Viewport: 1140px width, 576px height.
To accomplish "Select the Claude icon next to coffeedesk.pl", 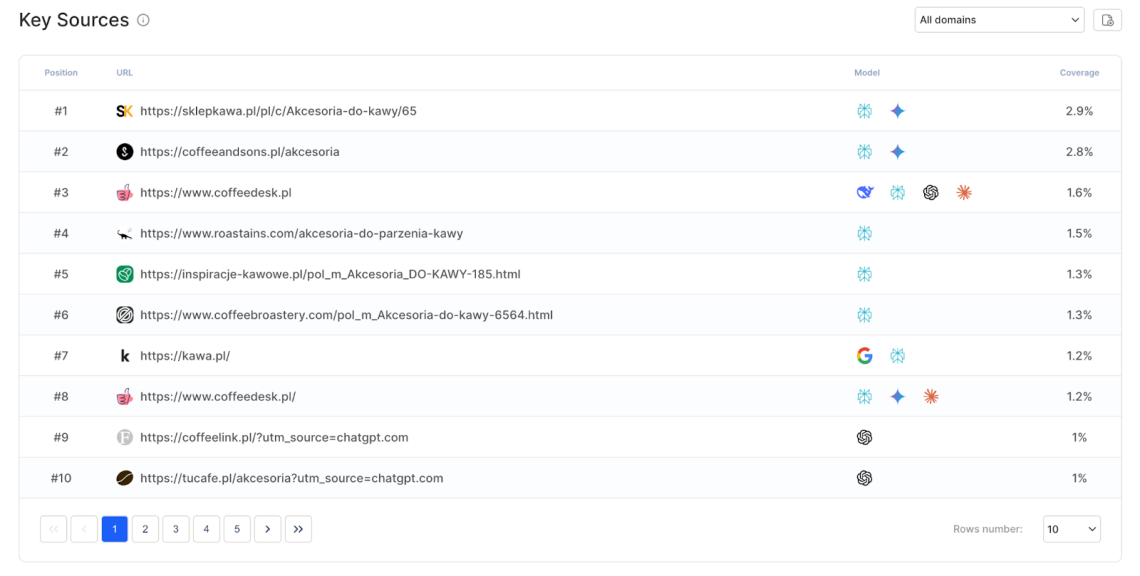I will click(964, 192).
